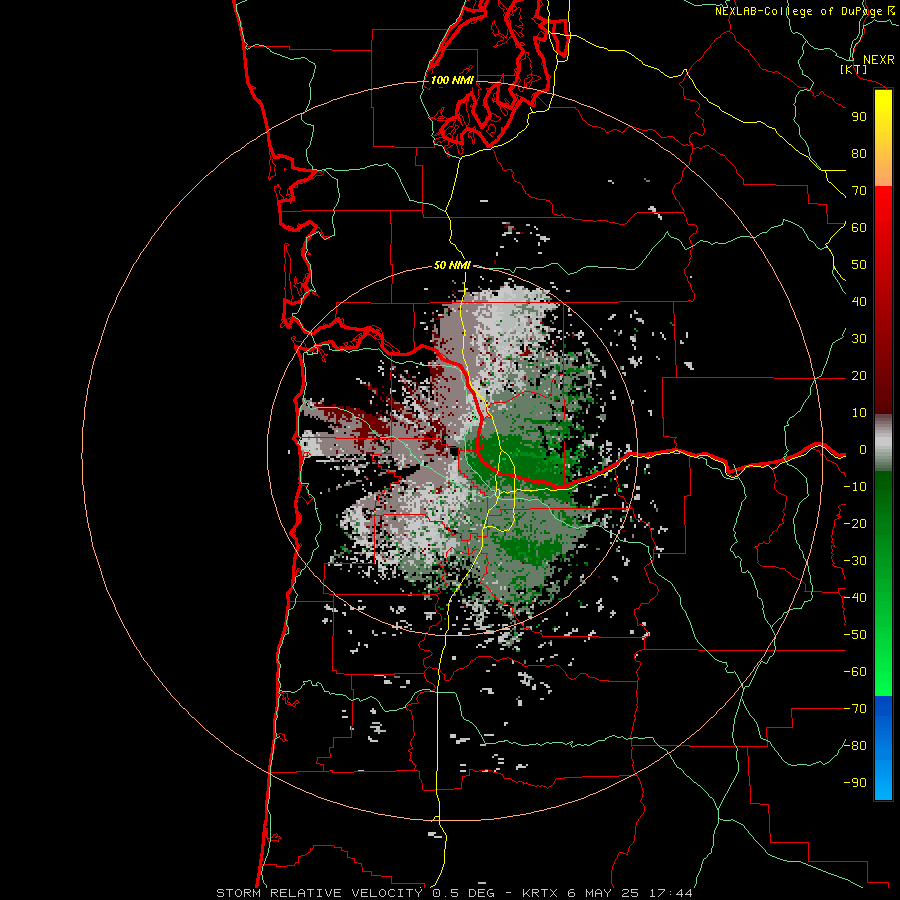The width and height of the screenshot is (900, 900).
Task: Pick the gray zero-velocity color bar segment
Action: pos(883,443)
